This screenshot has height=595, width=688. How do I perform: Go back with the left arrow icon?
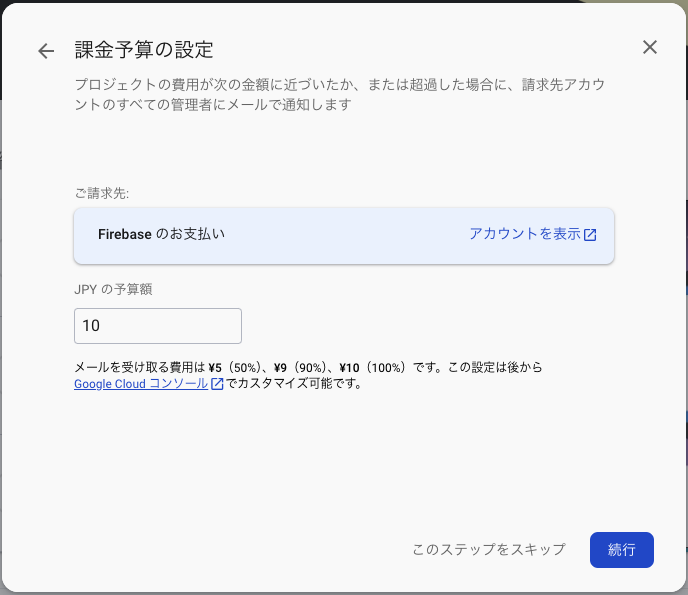click(x=46, y=51)
